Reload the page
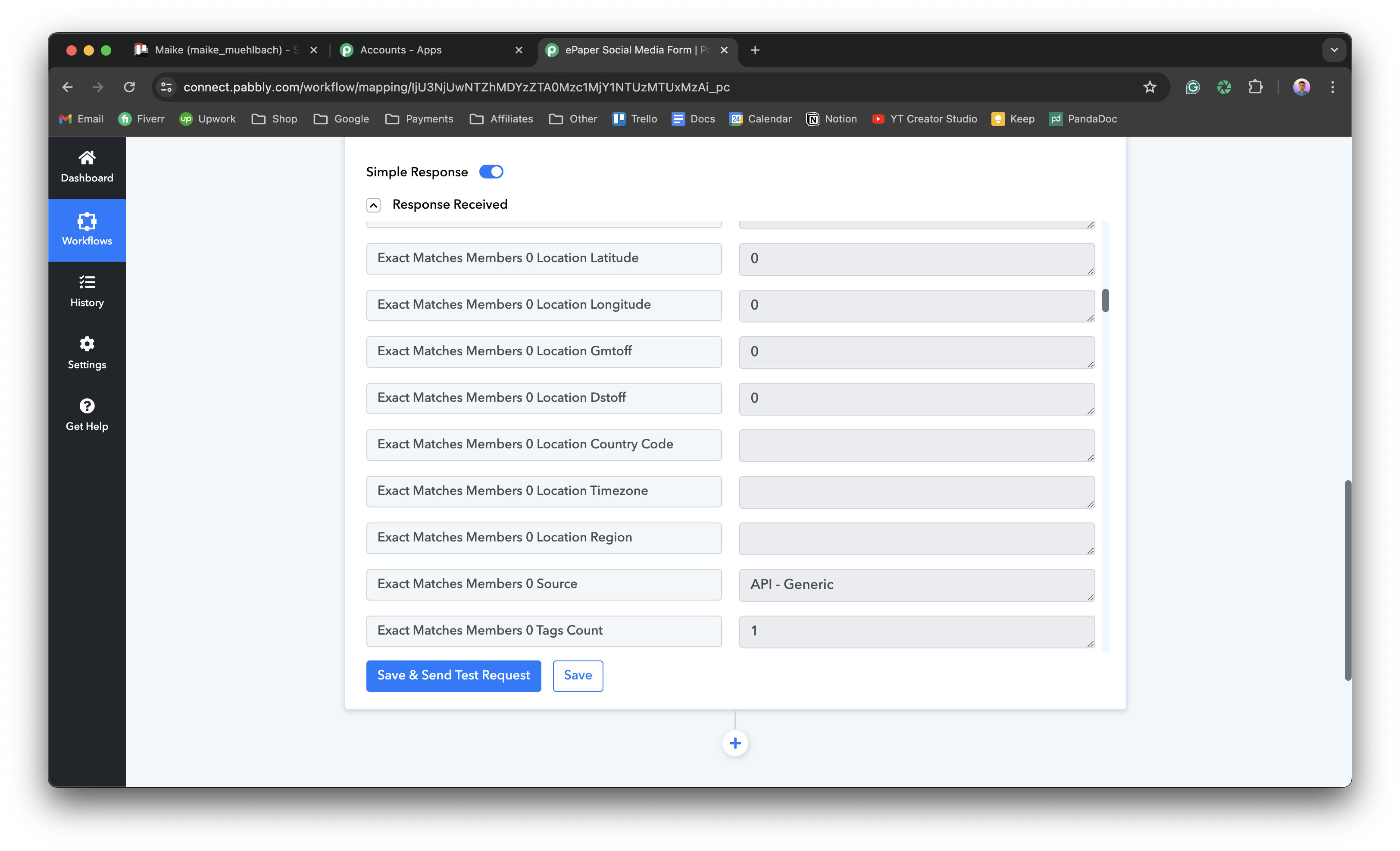This screenshot has width=1400, height=851. point(130,87)
